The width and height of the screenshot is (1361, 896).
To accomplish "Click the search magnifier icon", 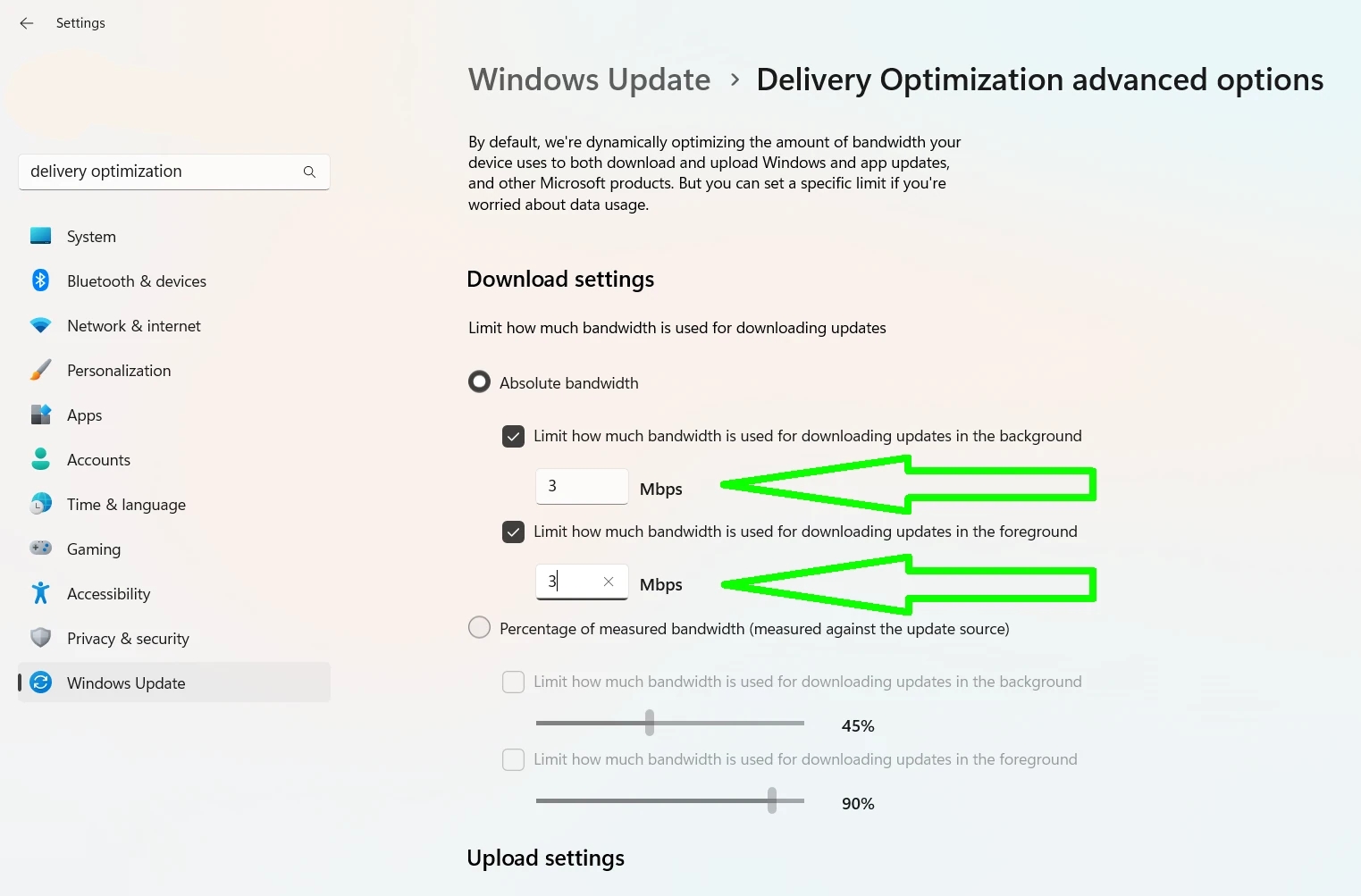I will (x=309, y=172).
